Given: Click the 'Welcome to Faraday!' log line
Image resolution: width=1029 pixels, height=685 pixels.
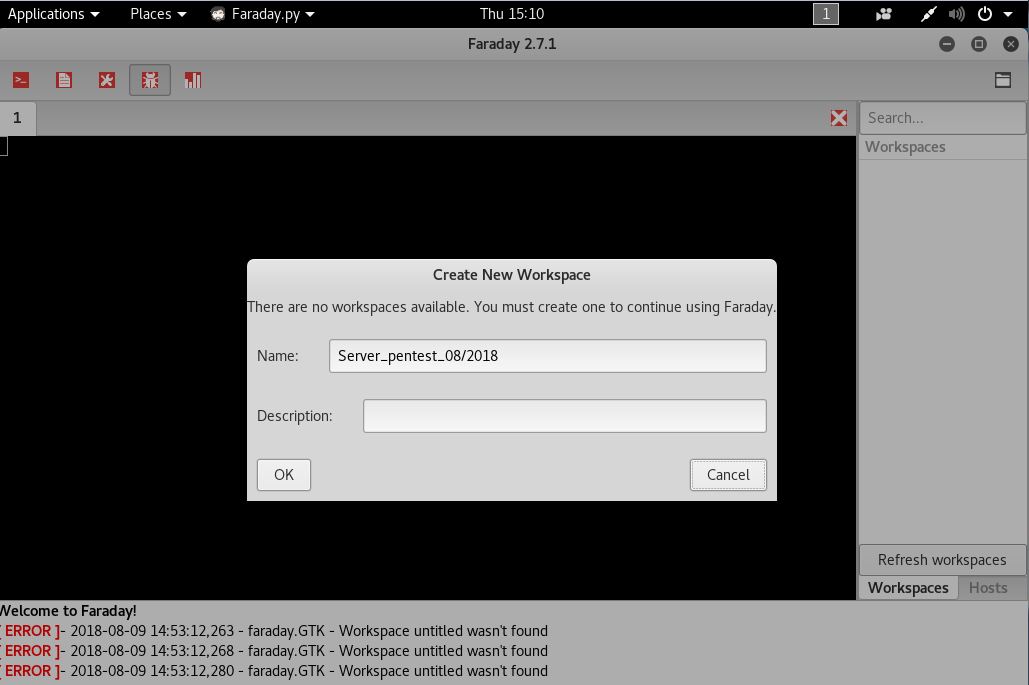Looking at the screenshot, I should pos(68,611).
